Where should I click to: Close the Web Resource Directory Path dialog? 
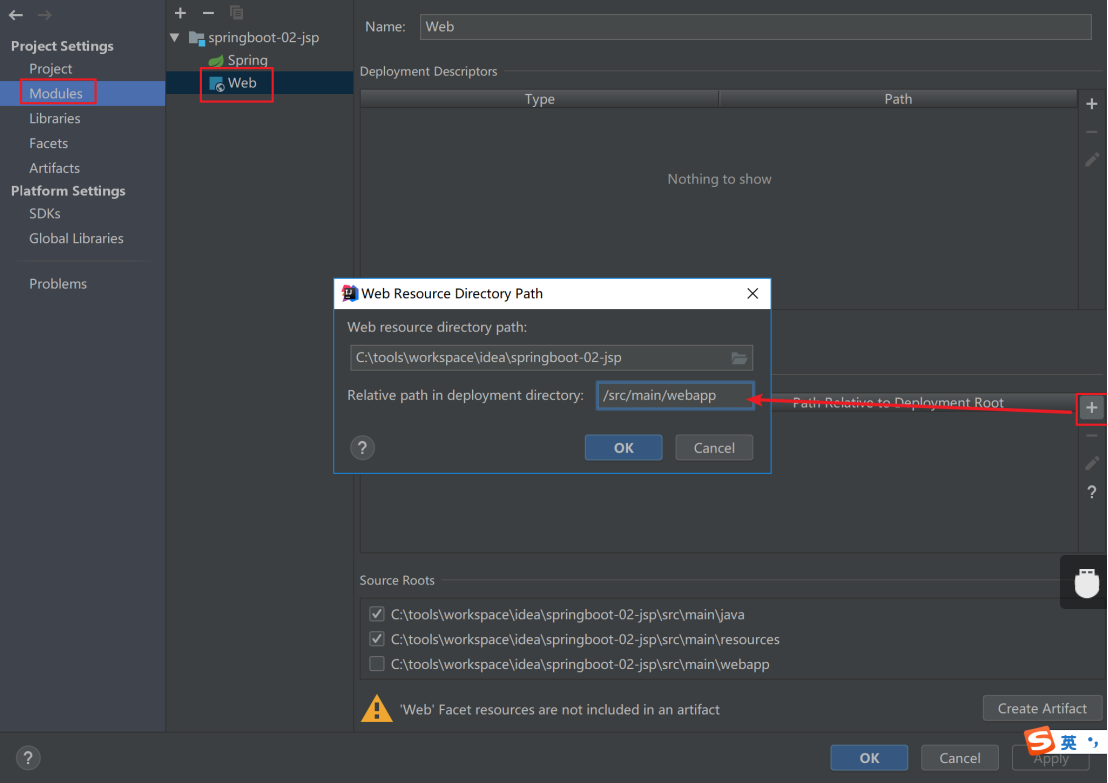pos(753,293)
